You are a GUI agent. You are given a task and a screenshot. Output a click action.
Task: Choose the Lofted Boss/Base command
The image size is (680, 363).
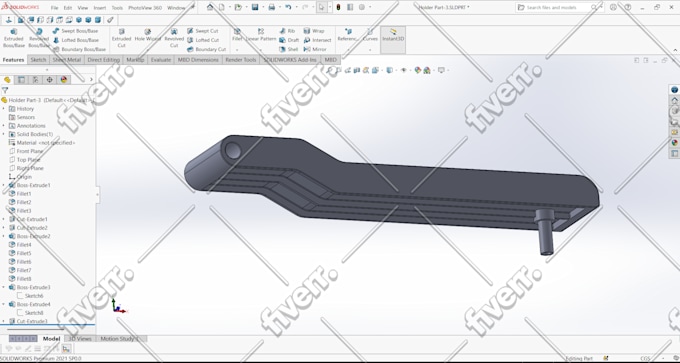(x=75, y=40)
